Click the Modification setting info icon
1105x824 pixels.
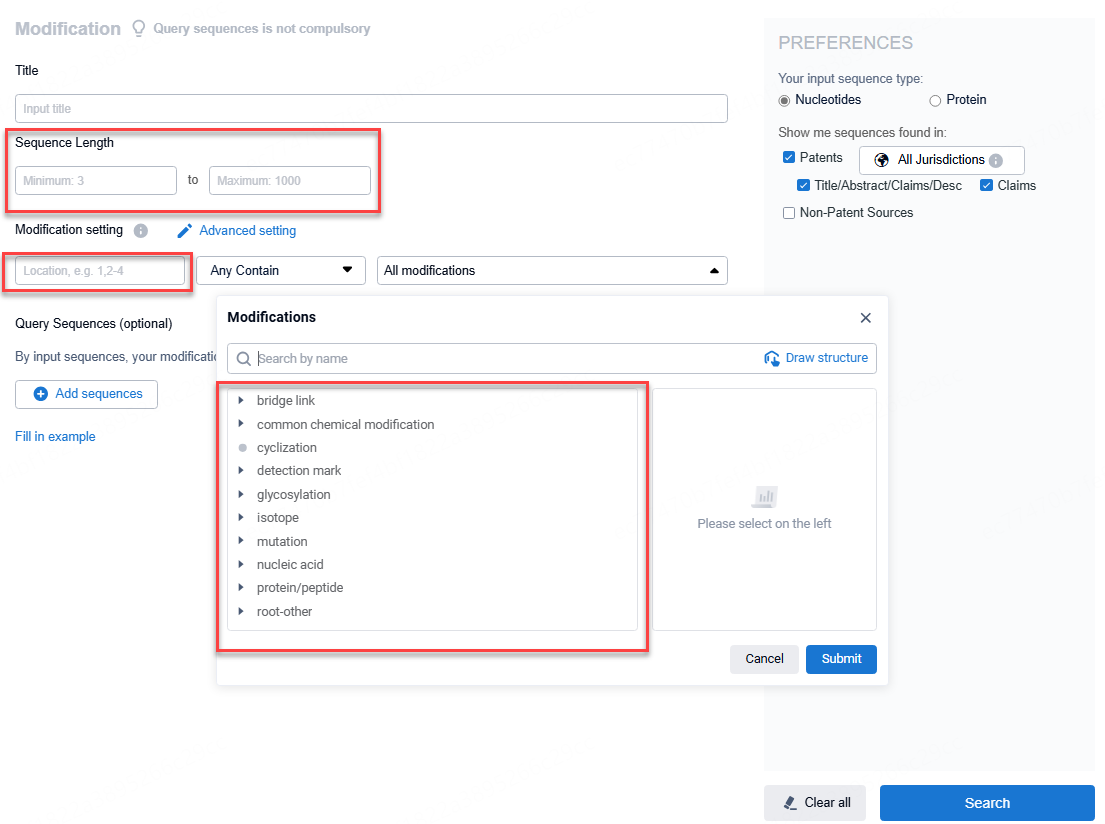(141, 231)
